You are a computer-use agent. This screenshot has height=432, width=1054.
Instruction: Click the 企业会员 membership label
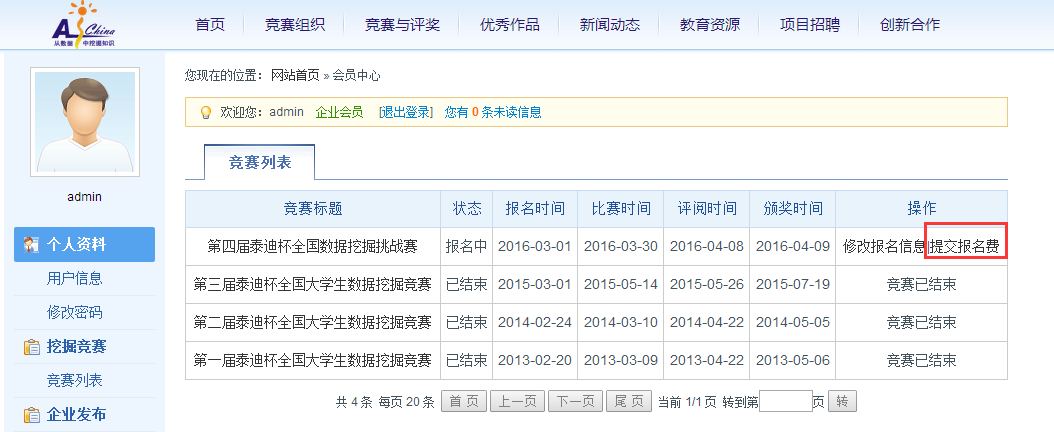(x=339, y=112)
